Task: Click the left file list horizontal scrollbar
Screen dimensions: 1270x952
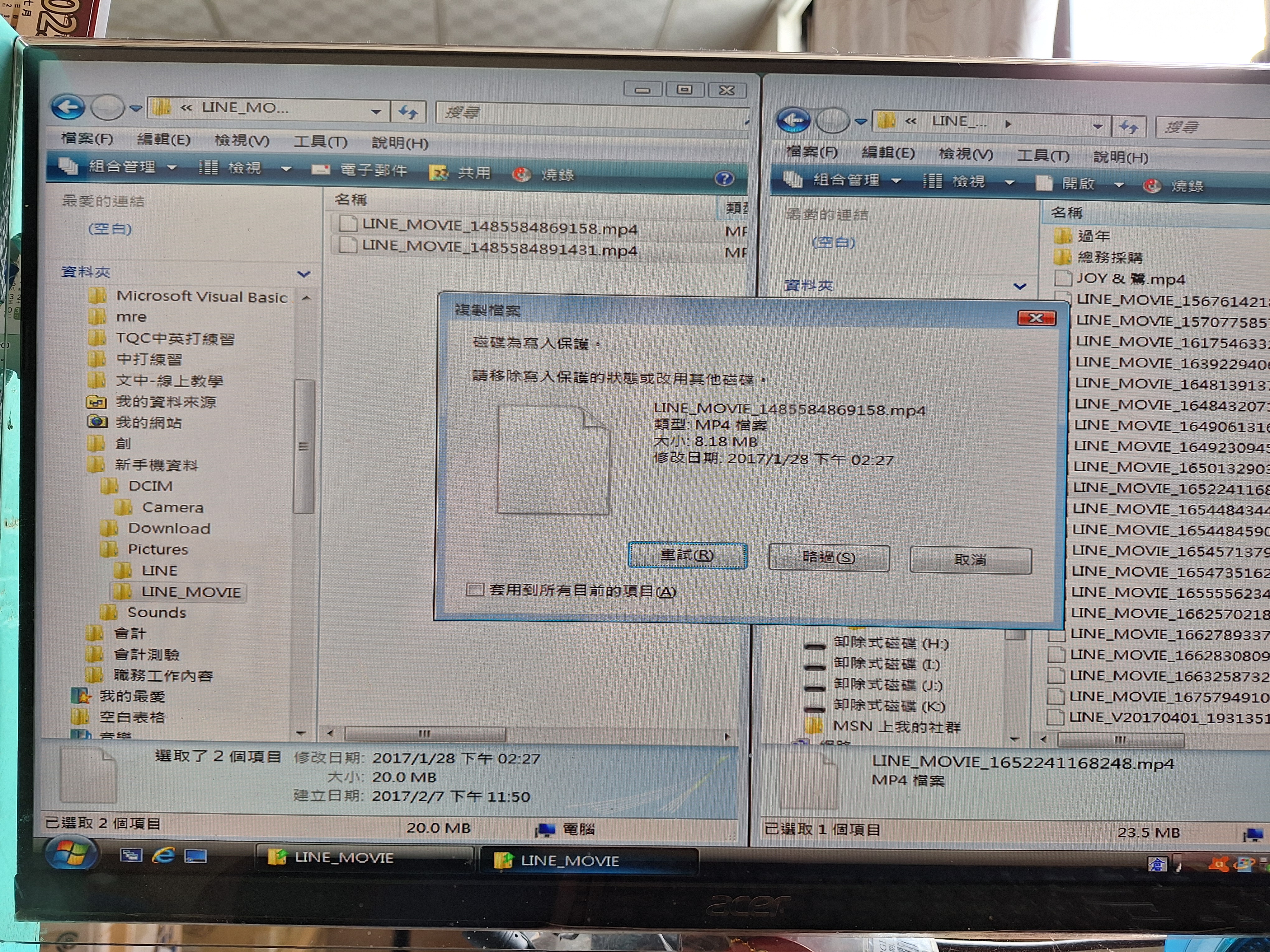Action: coord(424,733)
